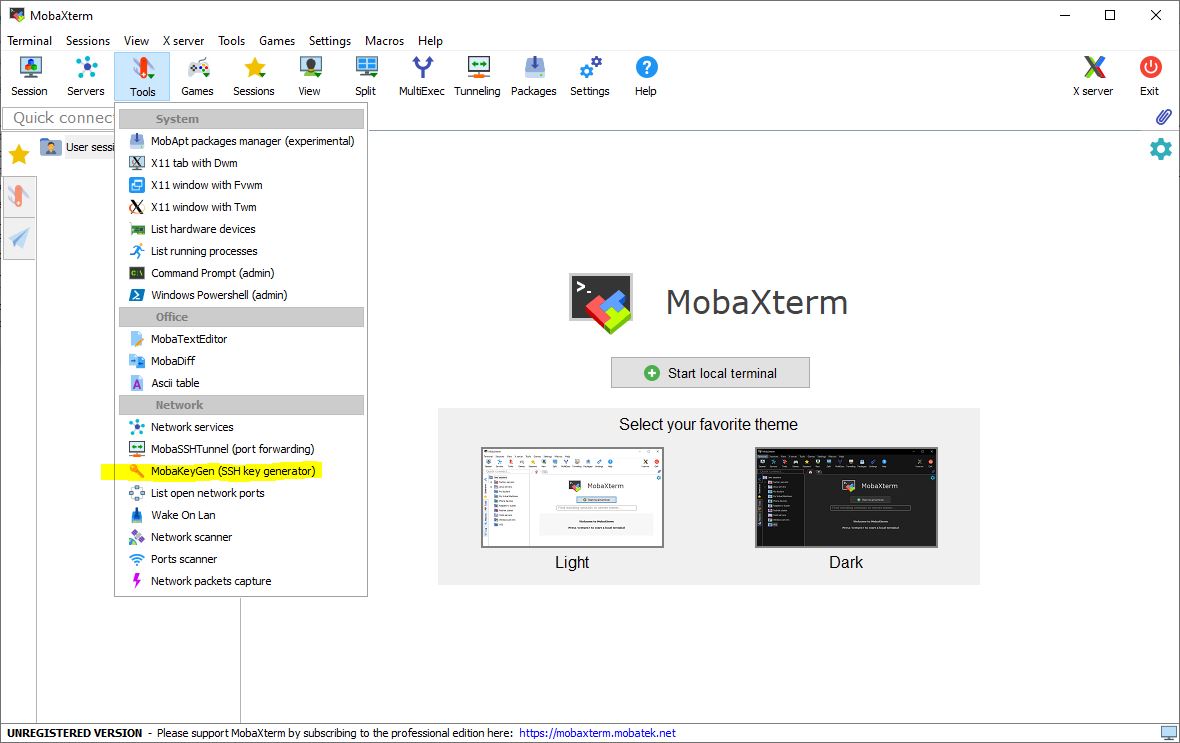Screen dimensions: 1180x743
Task: Select the star tab in left sidebar
Action: [x=19, y=154]
